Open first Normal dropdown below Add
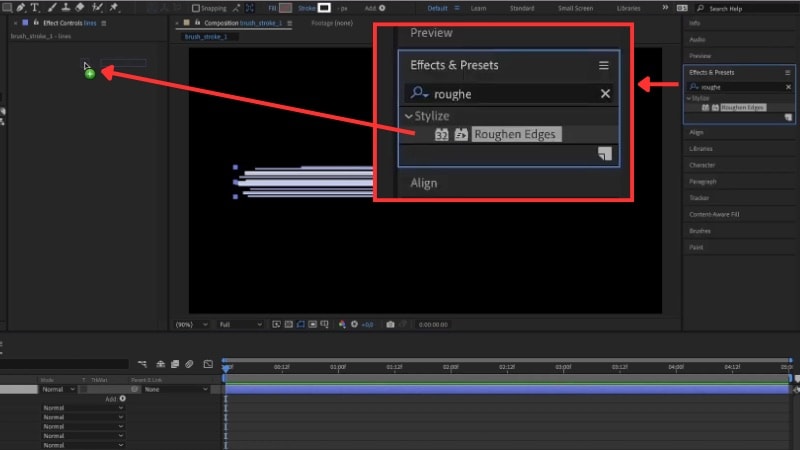The image size is (800, 450). pos(83,408)
